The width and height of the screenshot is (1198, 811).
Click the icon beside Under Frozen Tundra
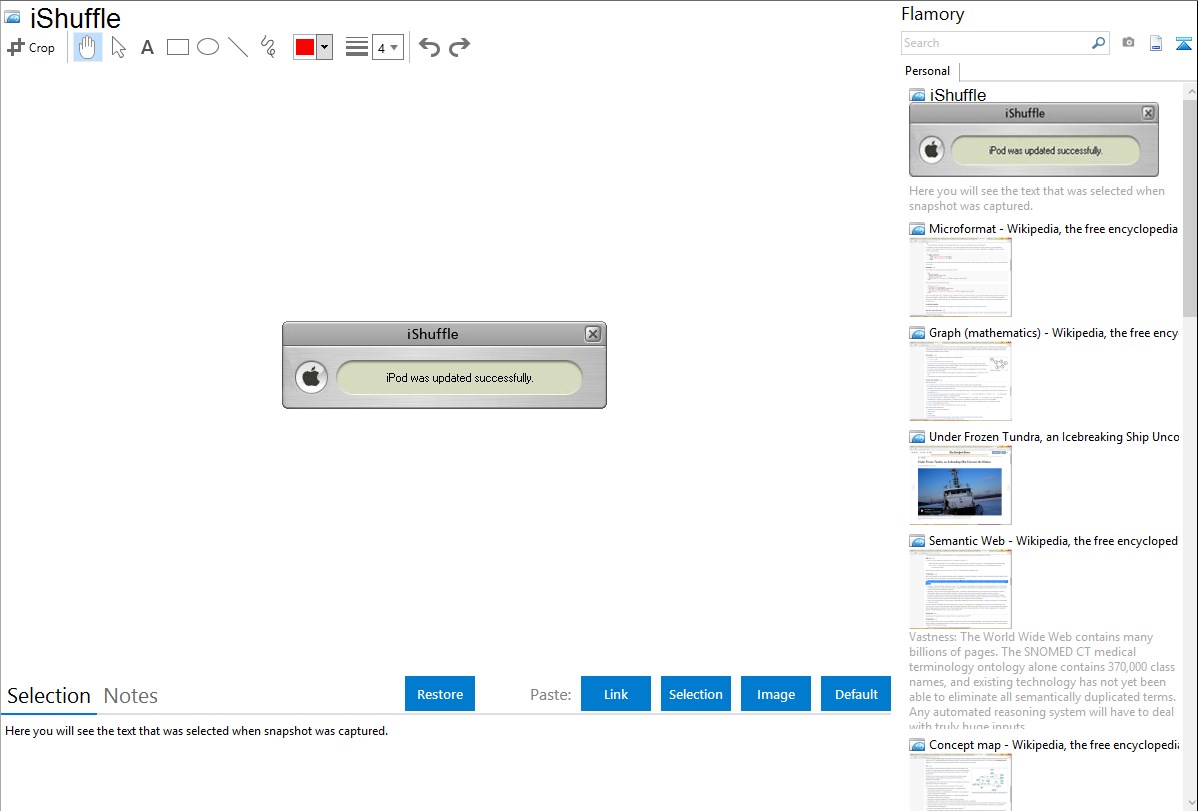pos(918,437)
